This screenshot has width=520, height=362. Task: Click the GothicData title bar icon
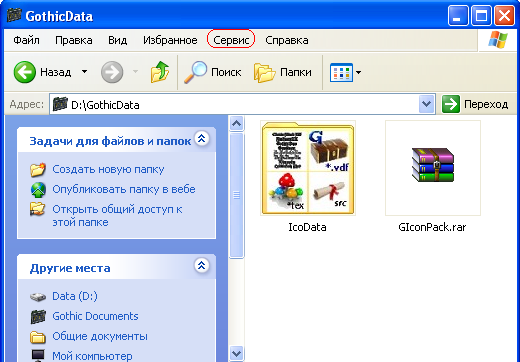click(14, 15)
